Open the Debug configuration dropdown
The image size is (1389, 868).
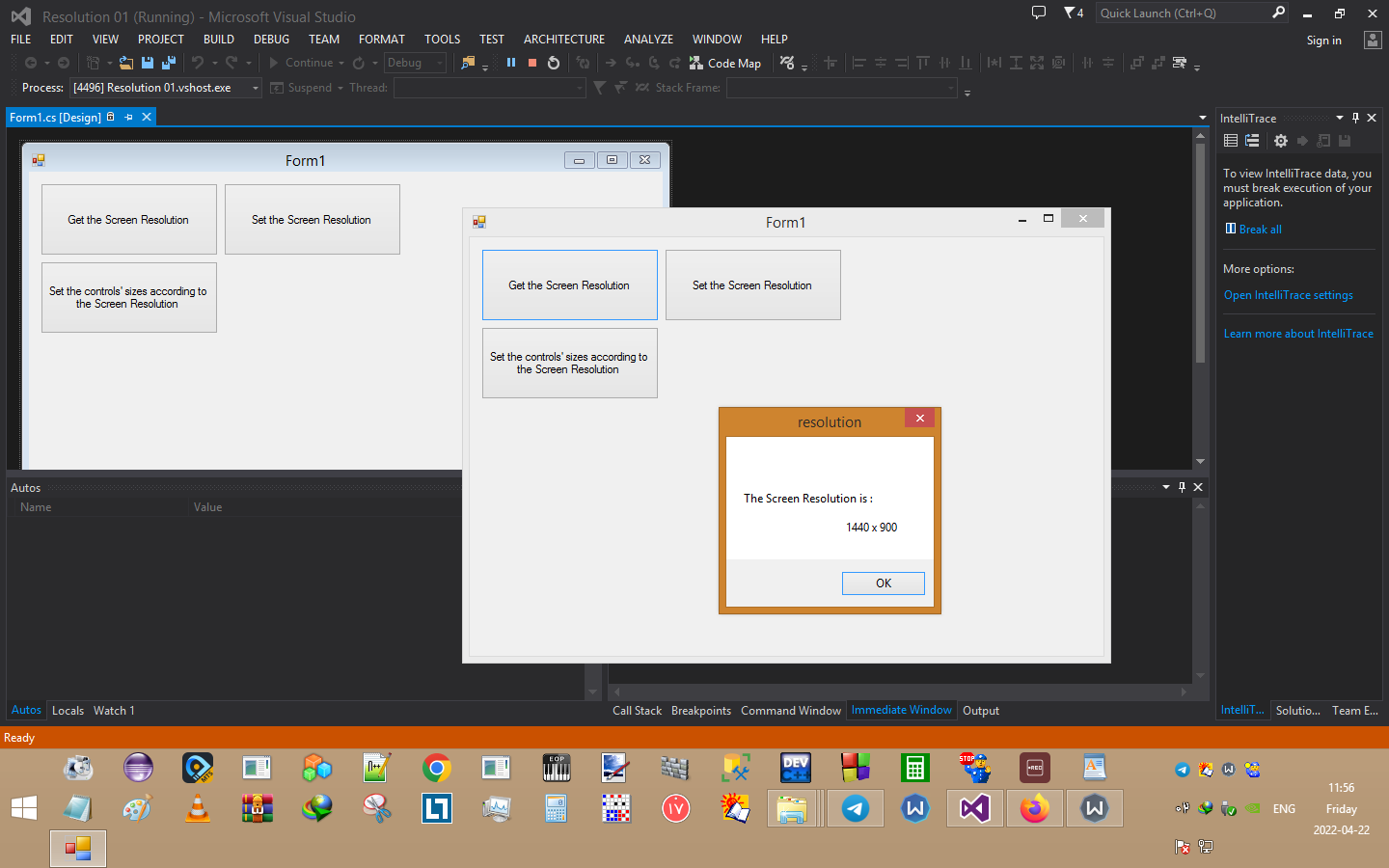click(x=440, y=63)
